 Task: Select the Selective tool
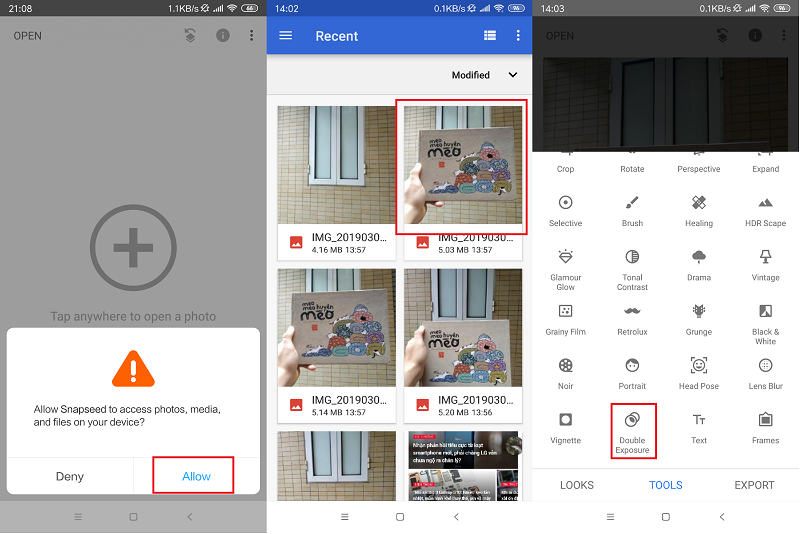(x=565, y=211)
